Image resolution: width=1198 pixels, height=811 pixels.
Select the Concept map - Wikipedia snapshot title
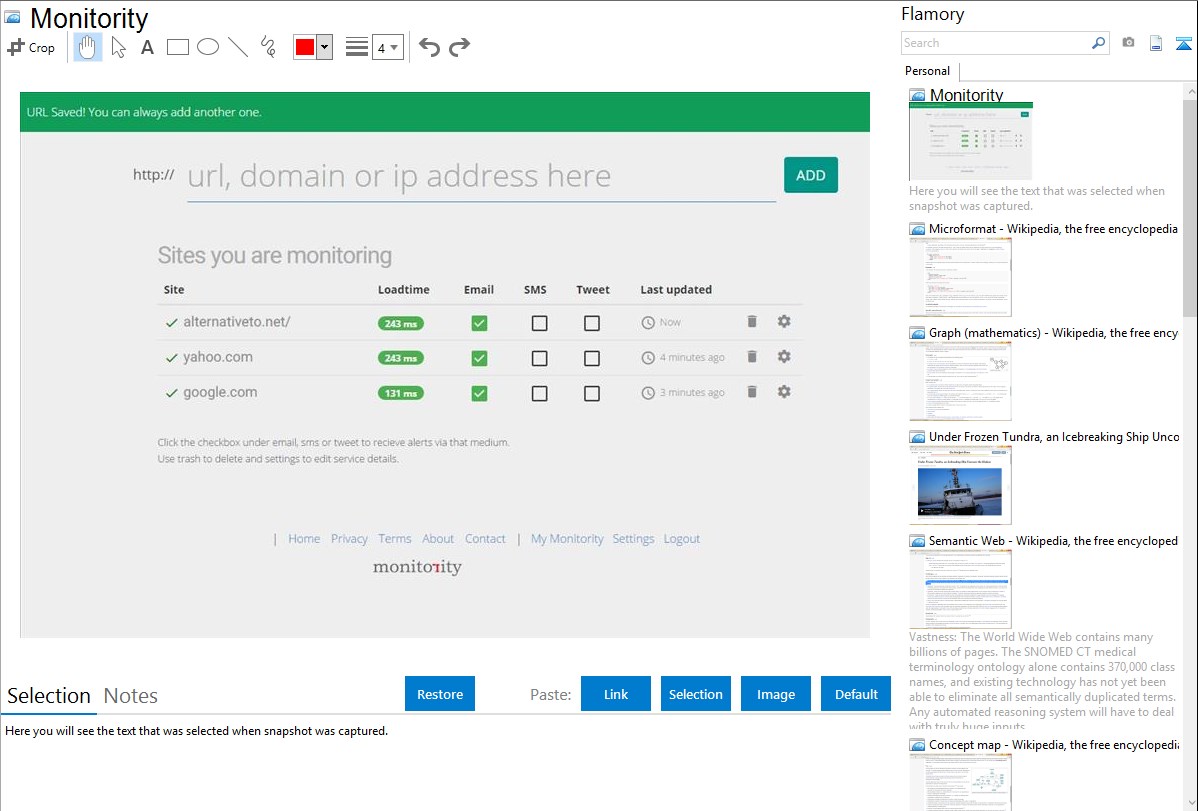(x=1053, y=744)
